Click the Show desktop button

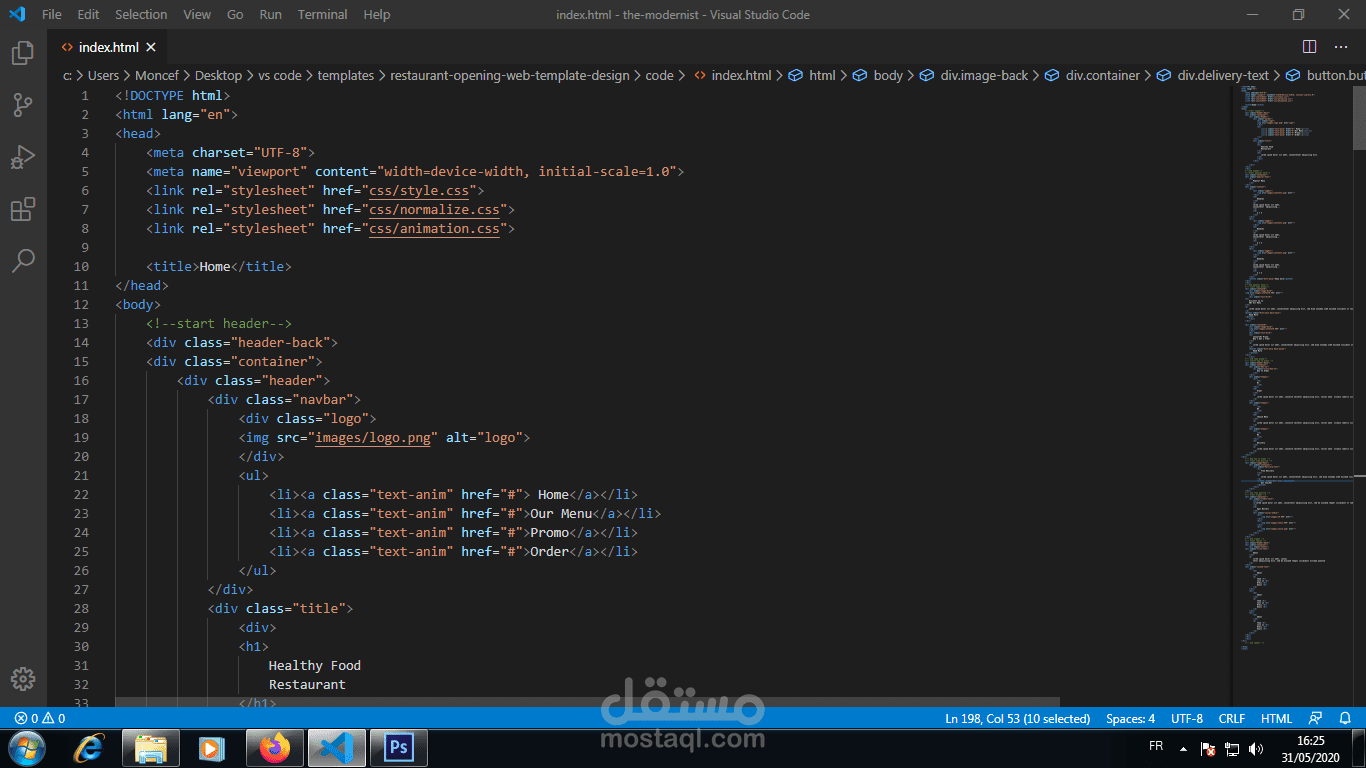(x=1358, y=748)
